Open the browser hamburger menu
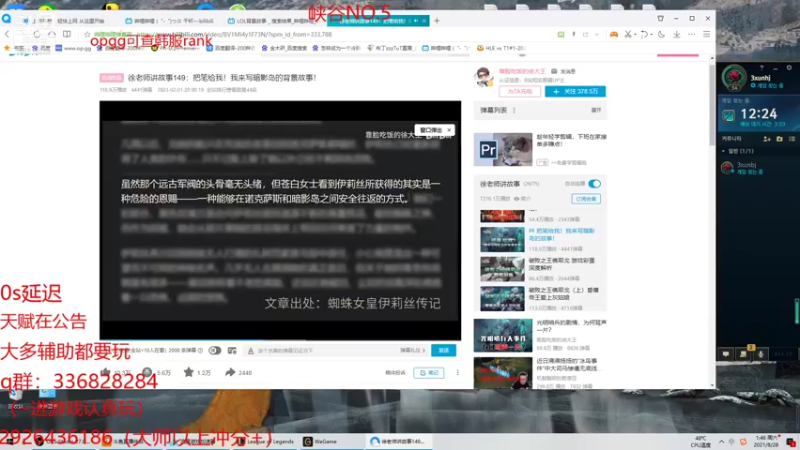Screen dimensions: 800x450 click(x=707, y=34)
